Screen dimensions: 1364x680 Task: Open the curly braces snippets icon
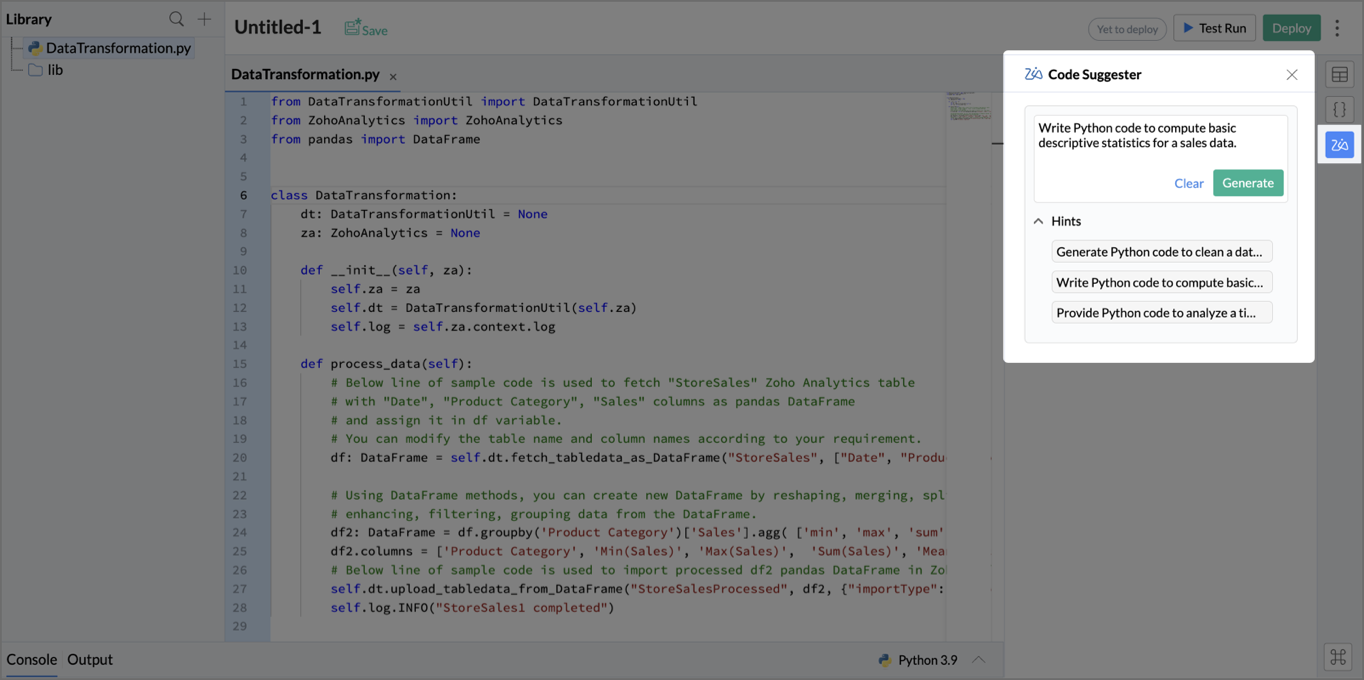tap(1340, 109)
